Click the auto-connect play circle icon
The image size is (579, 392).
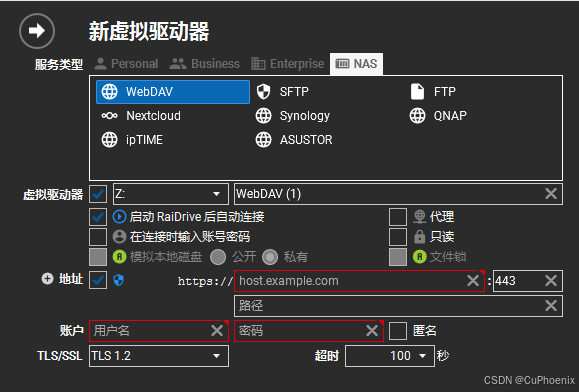click(119, 217)
